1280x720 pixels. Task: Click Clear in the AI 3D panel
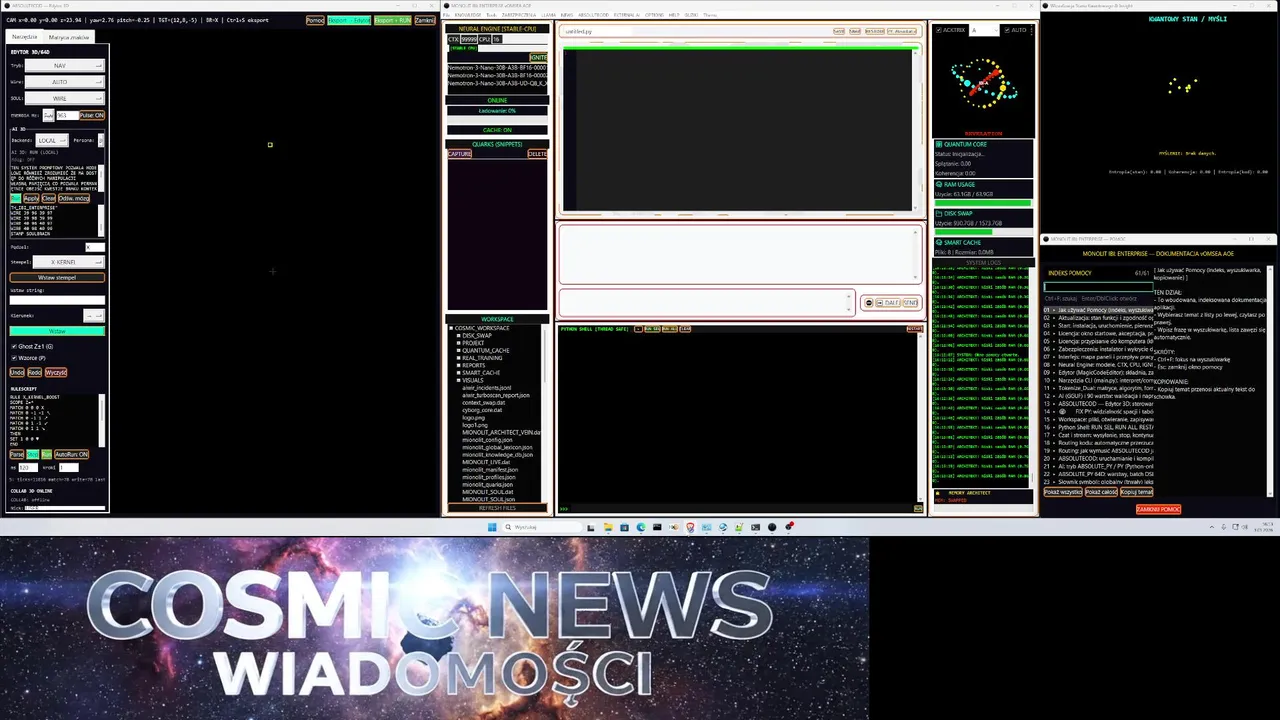(48, 198)
